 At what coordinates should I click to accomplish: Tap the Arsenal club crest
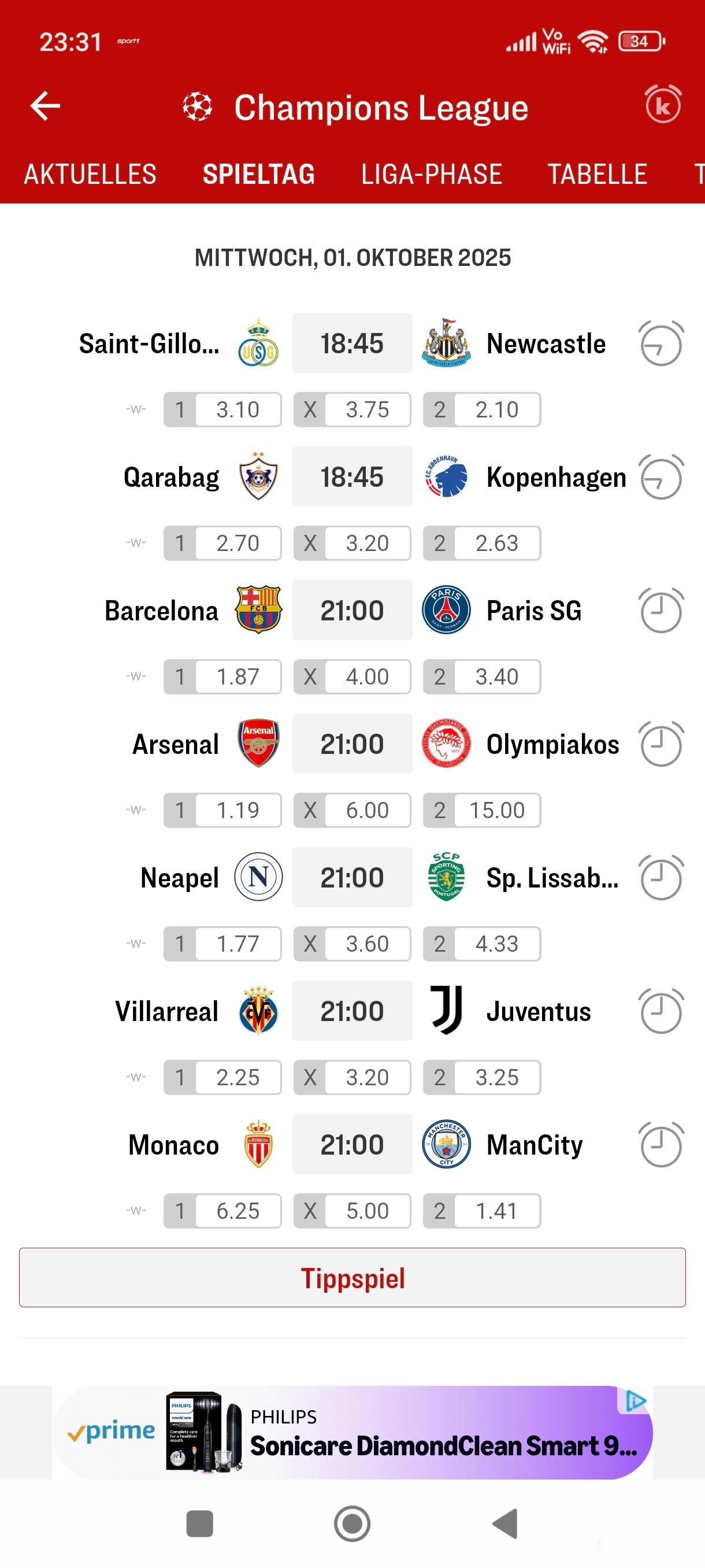(x=258, y=744)
